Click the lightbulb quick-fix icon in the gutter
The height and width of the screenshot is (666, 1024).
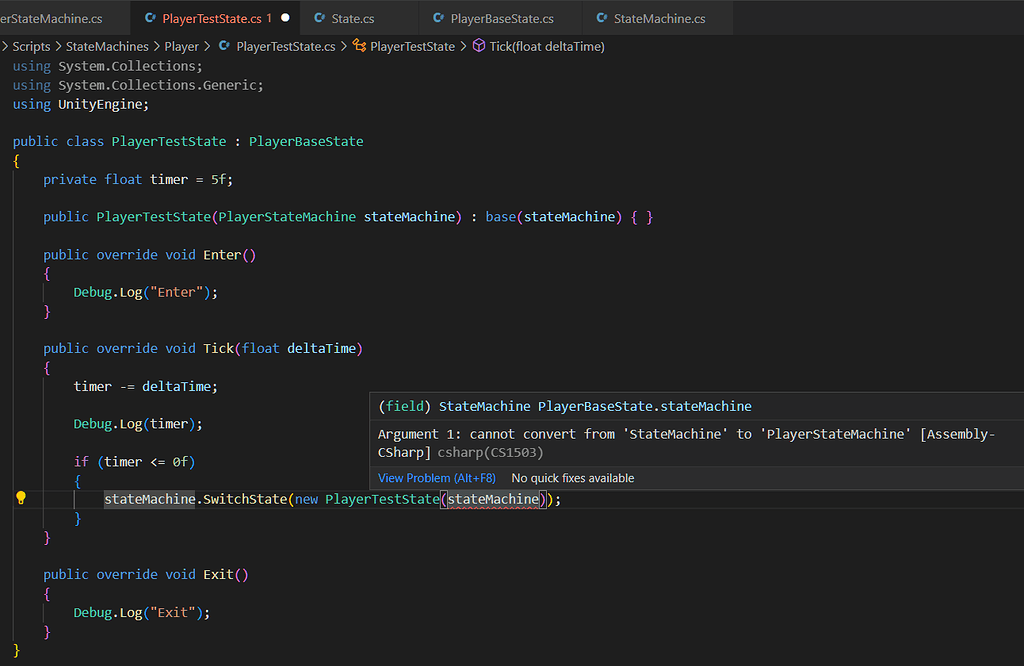coord(21,498)
